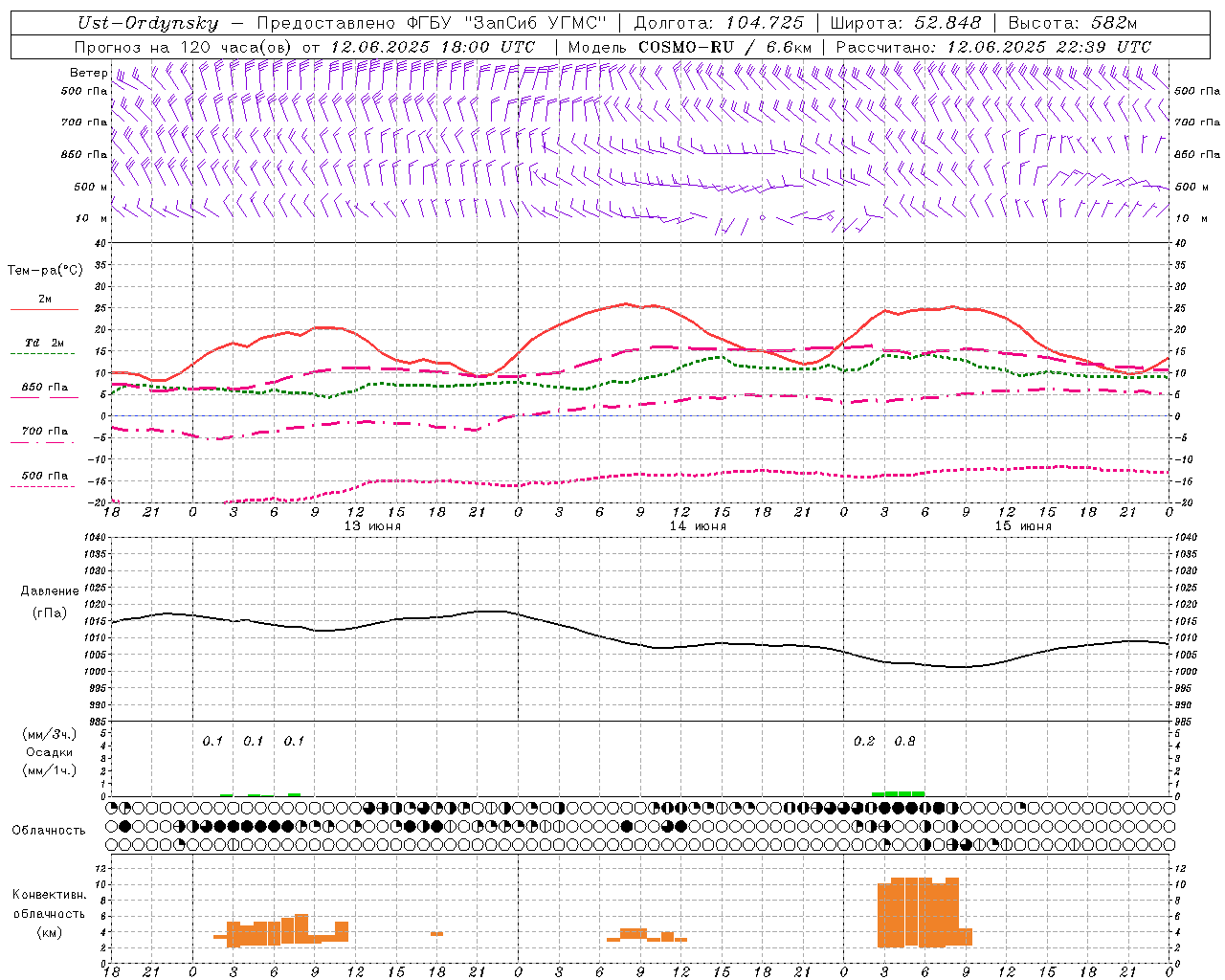Image resolution: width=1225 pixels, height=980 pixels.
Task: Click the solid legend line under "2м"
Action: tap(44, 310)
